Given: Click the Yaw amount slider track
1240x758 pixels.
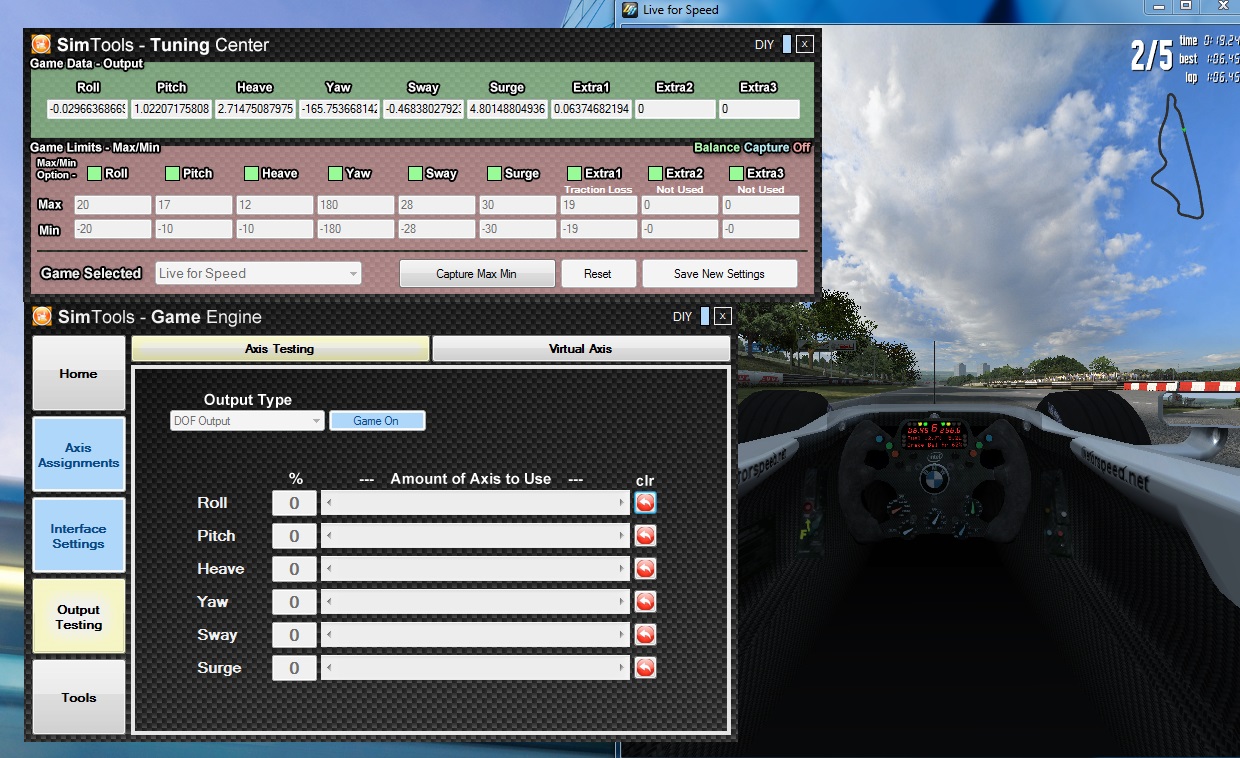Looking at the screenshot, I should click(476, 602).
